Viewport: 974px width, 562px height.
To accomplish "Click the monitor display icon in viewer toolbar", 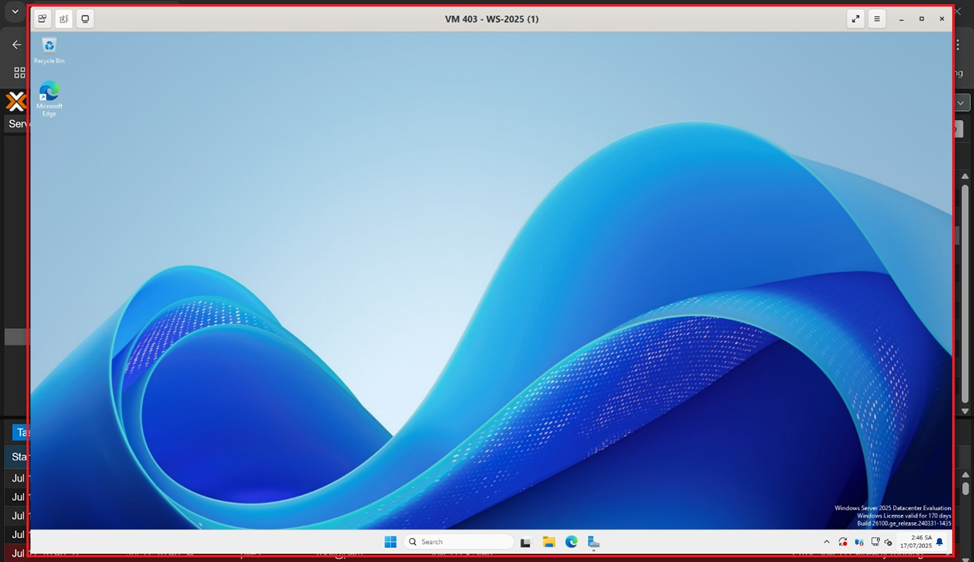I will click(85, 19).
